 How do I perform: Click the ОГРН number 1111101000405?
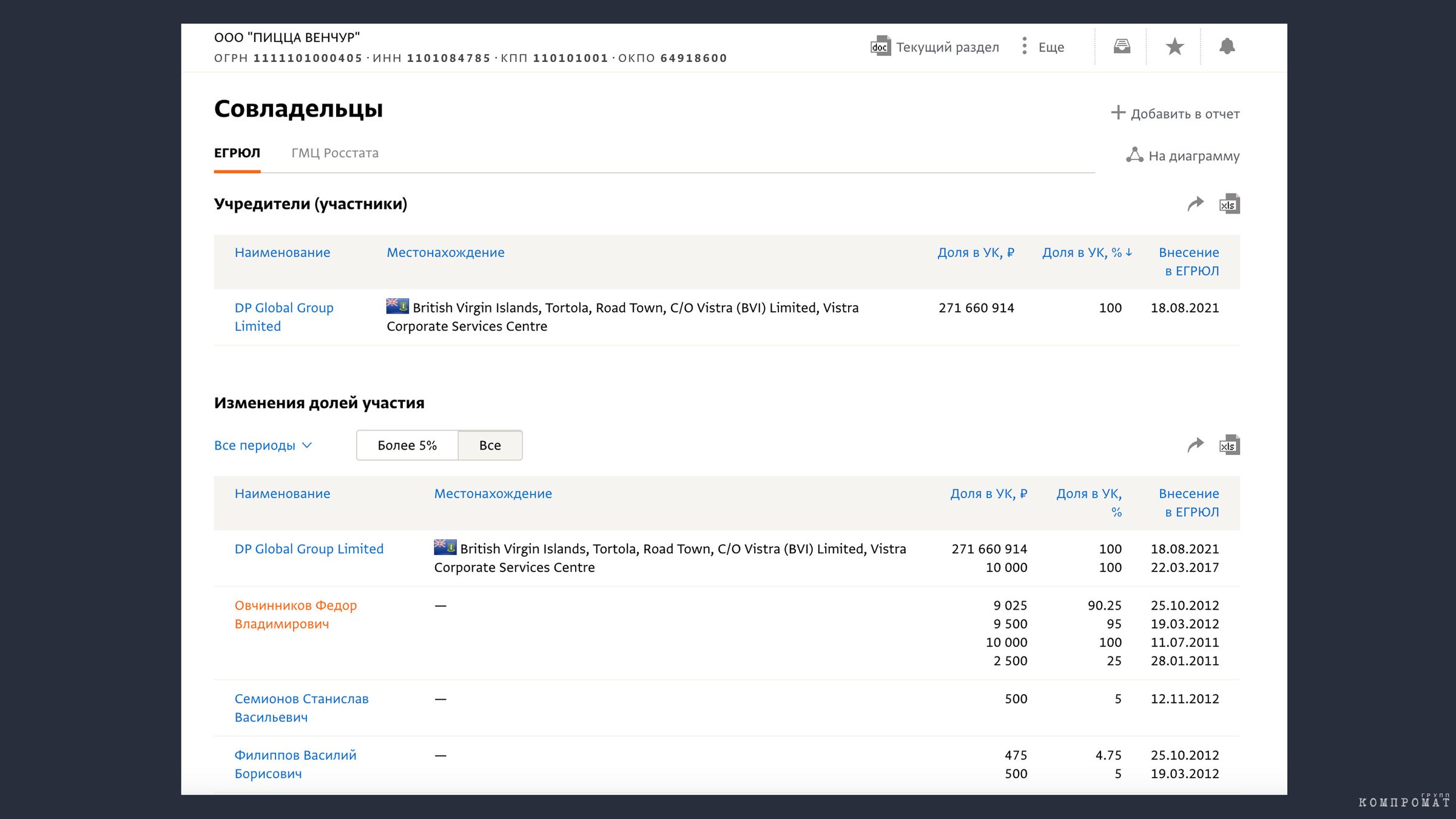coord(308,58)
